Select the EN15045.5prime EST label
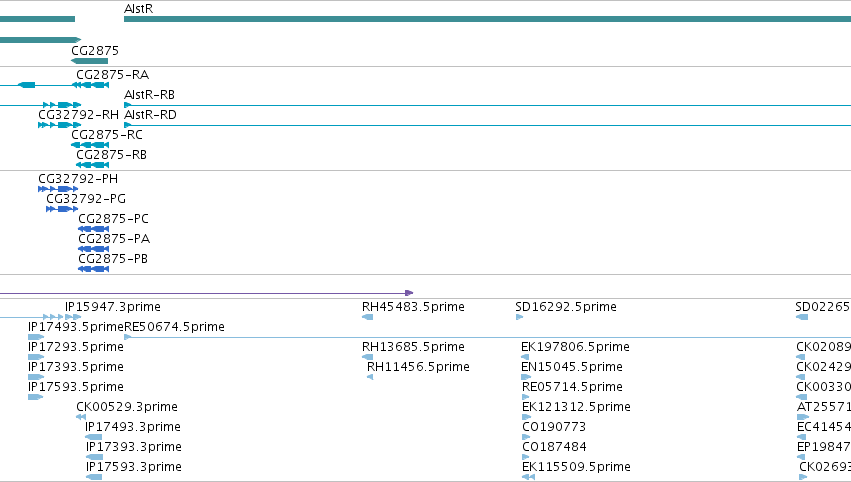851x482 pixels. 571,367
